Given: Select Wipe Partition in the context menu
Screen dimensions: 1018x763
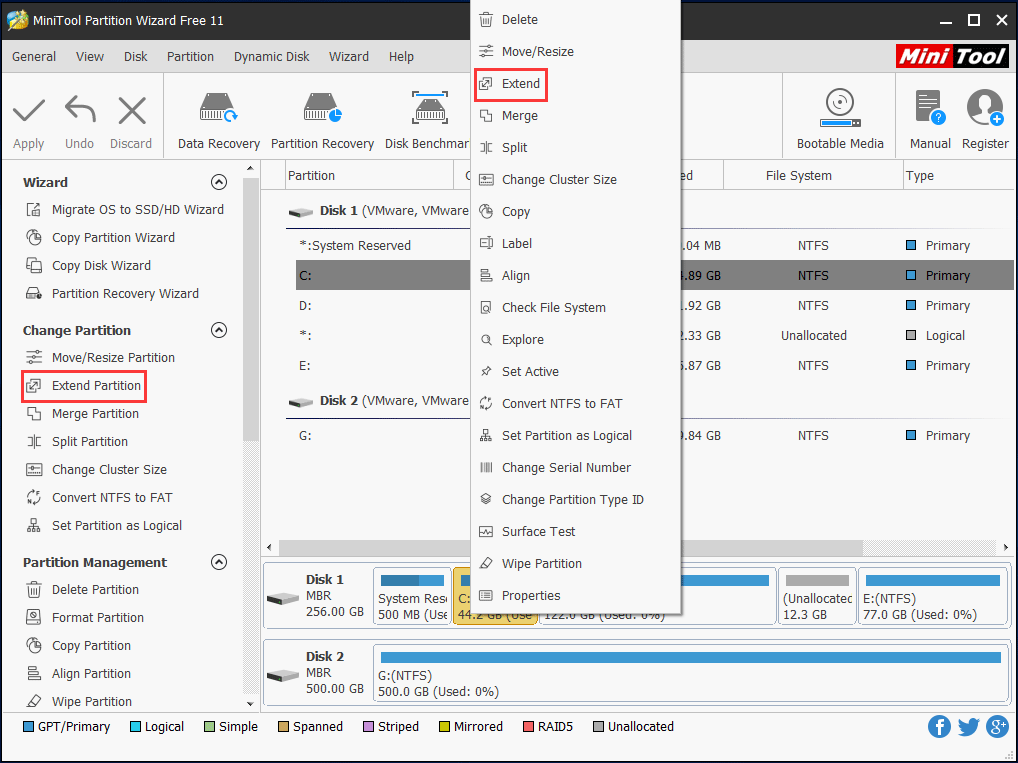Looking at the screenshot, I should [x=541, y=563].
